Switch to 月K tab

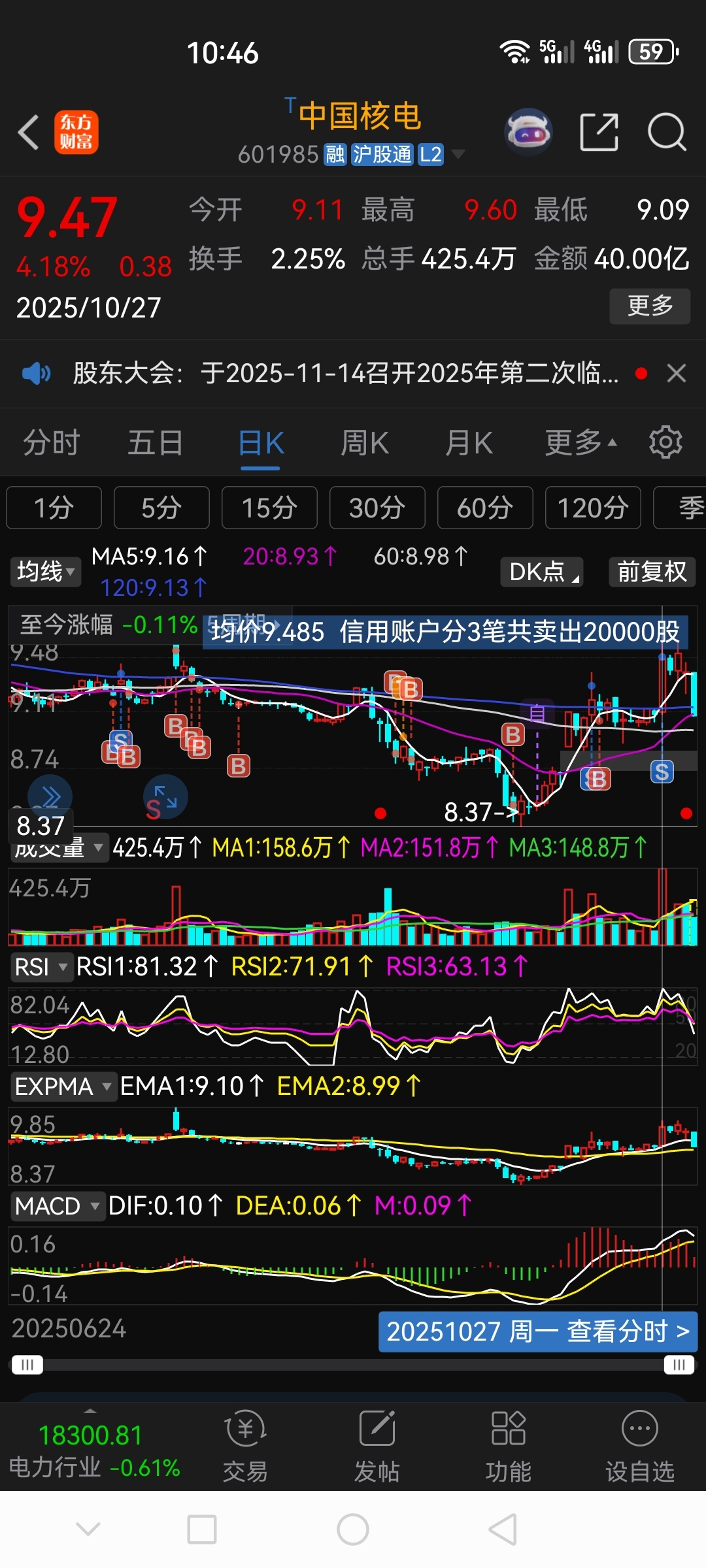(469, 442)
